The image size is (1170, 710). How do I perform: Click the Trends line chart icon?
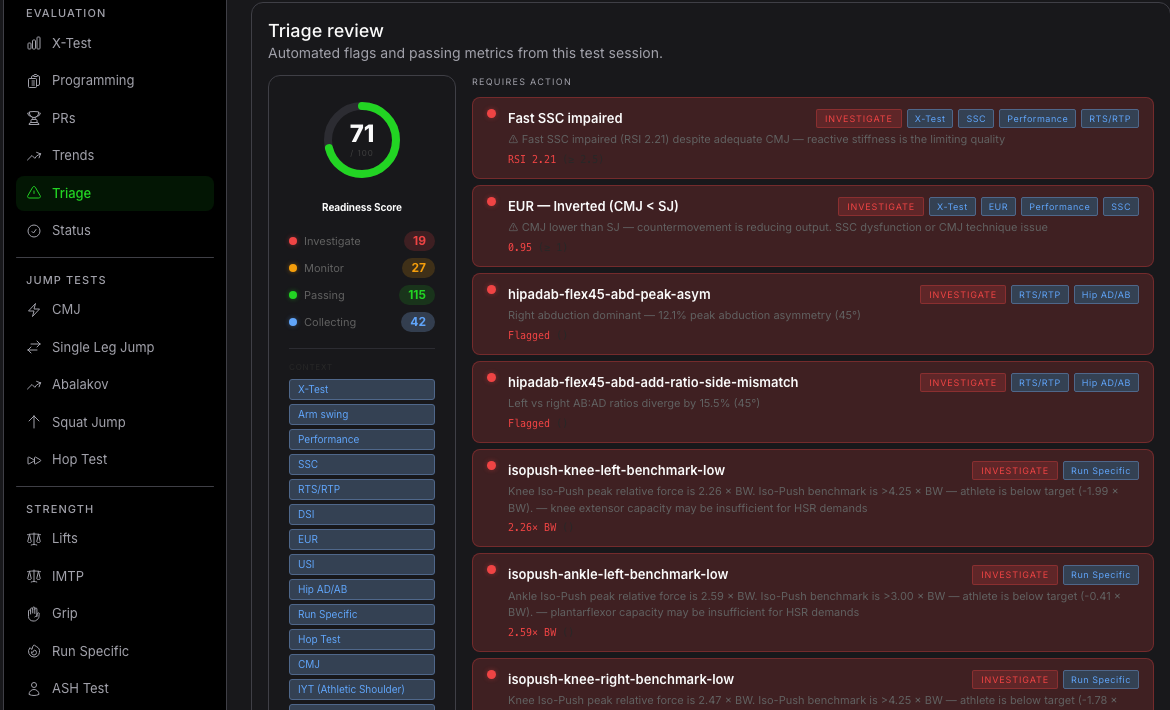pos(34,156)
